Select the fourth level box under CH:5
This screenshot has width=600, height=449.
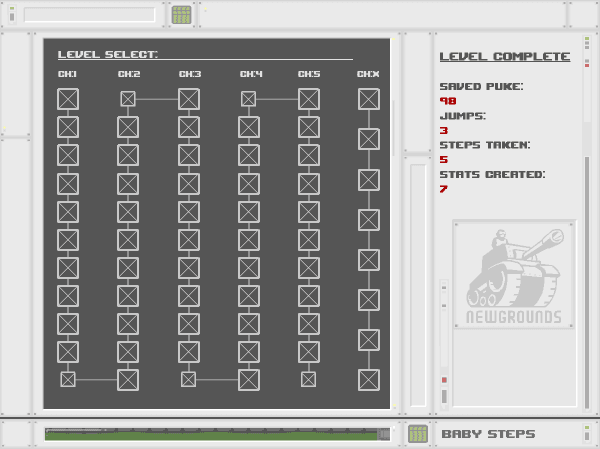point(309,184)
